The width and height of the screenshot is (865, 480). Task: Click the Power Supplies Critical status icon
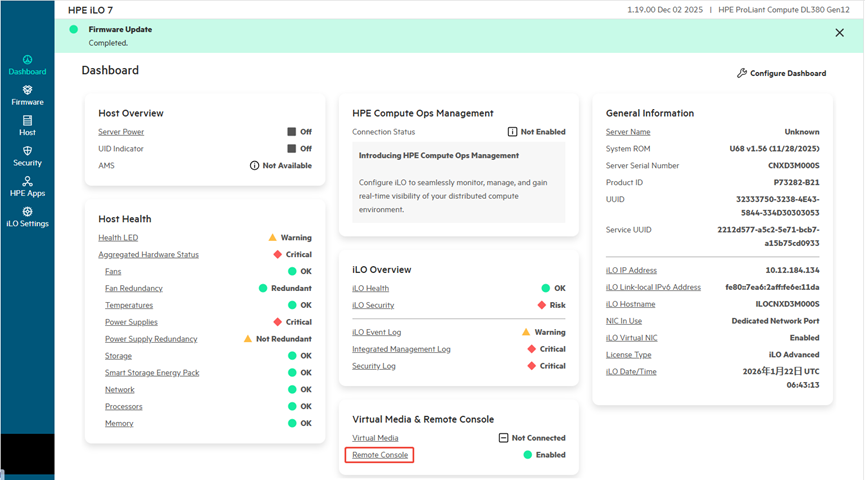[x=278, y=322]
